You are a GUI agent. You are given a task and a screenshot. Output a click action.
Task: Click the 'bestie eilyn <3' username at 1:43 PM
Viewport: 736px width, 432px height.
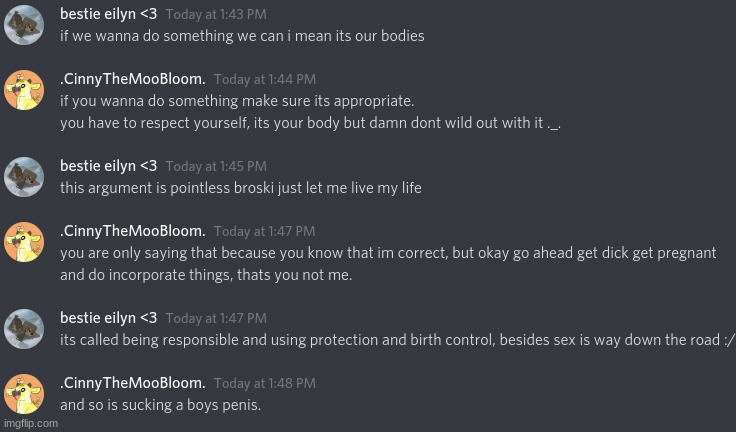(108, 14)
